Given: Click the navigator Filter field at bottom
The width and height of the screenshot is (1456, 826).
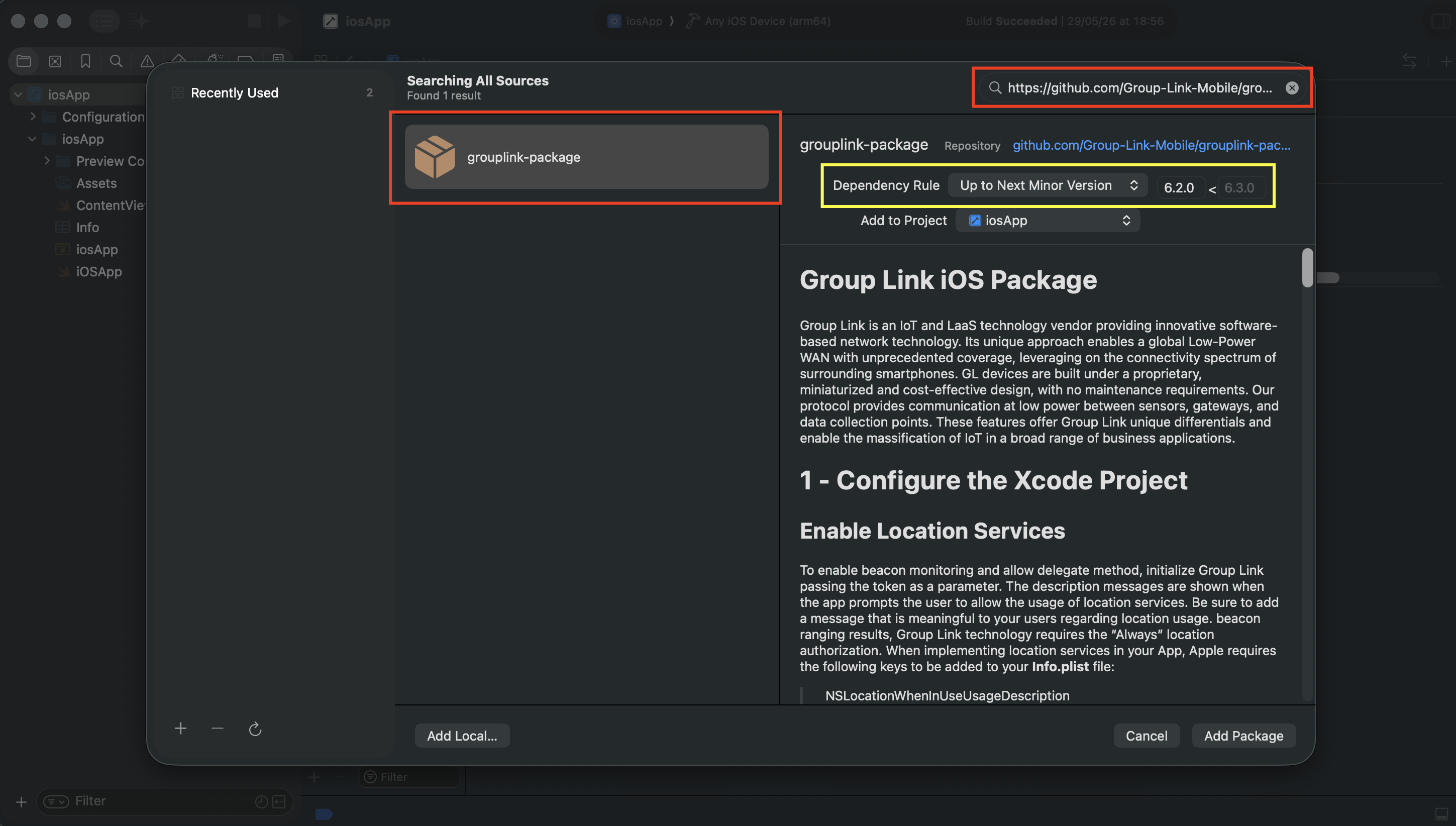Looking at the screenshot, I should 164,801.
